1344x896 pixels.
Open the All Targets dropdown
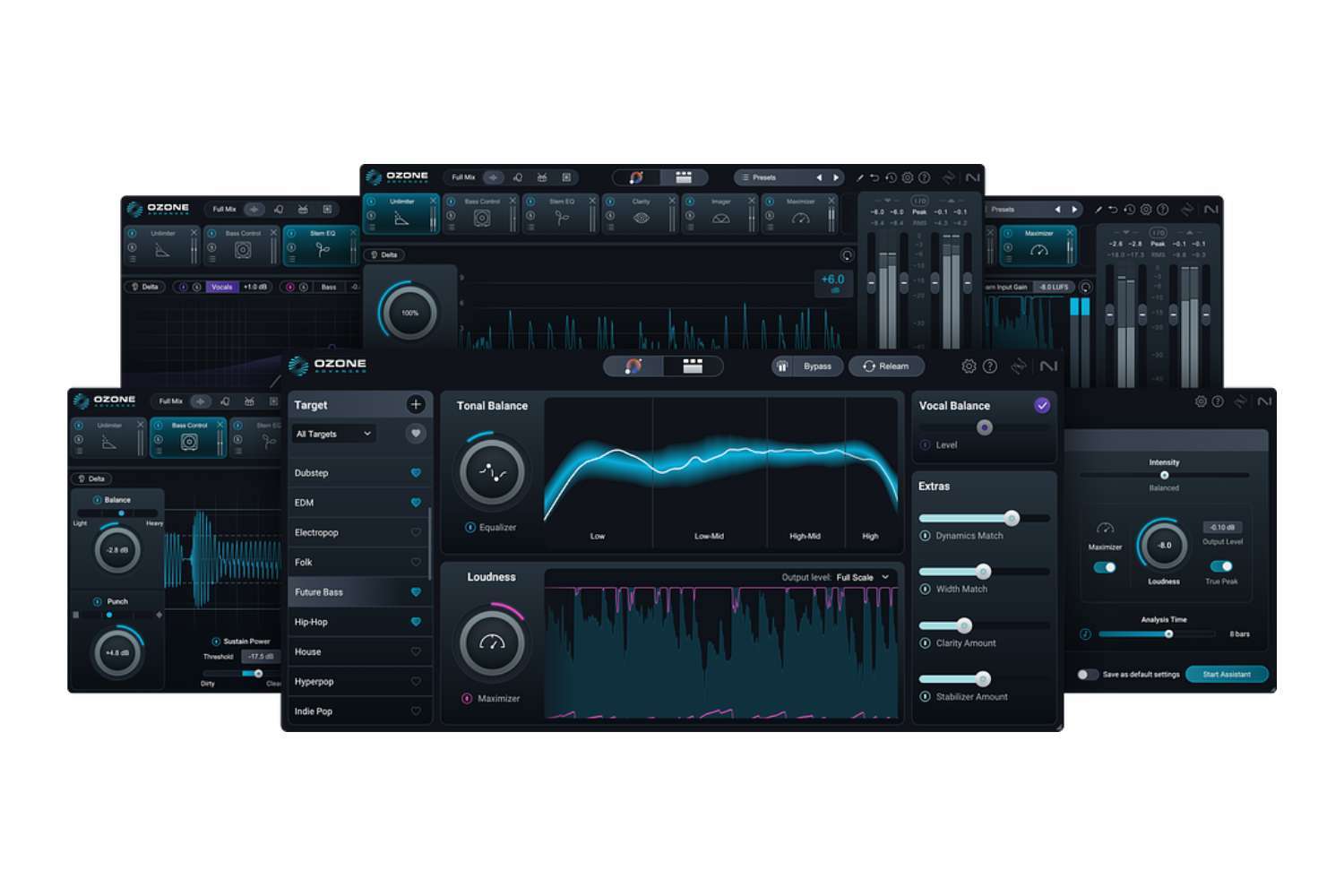(333, 434)
